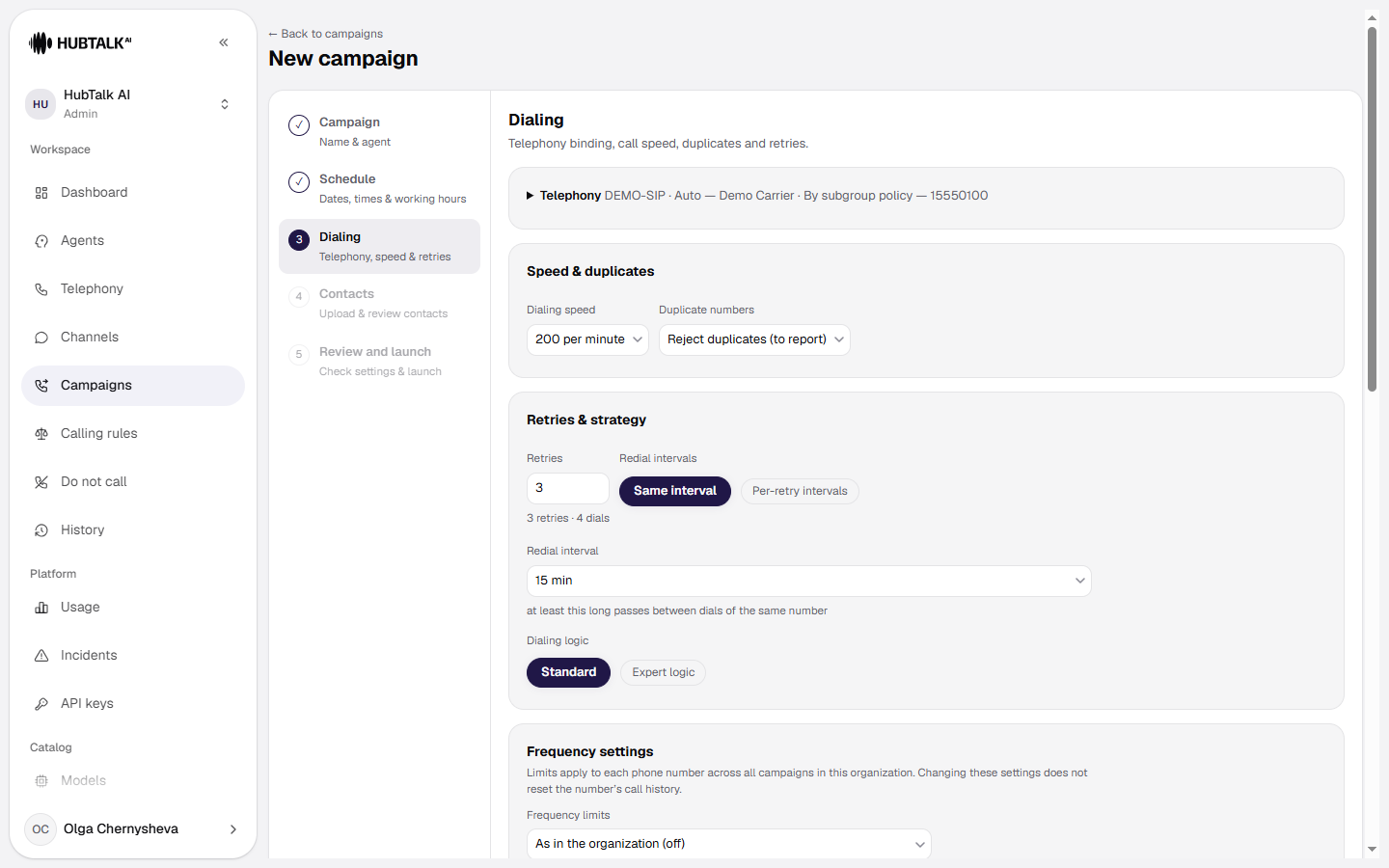Click the Contacts step number 4 badge
This screenshot has height=868, width=1389.
click(299, 297)
